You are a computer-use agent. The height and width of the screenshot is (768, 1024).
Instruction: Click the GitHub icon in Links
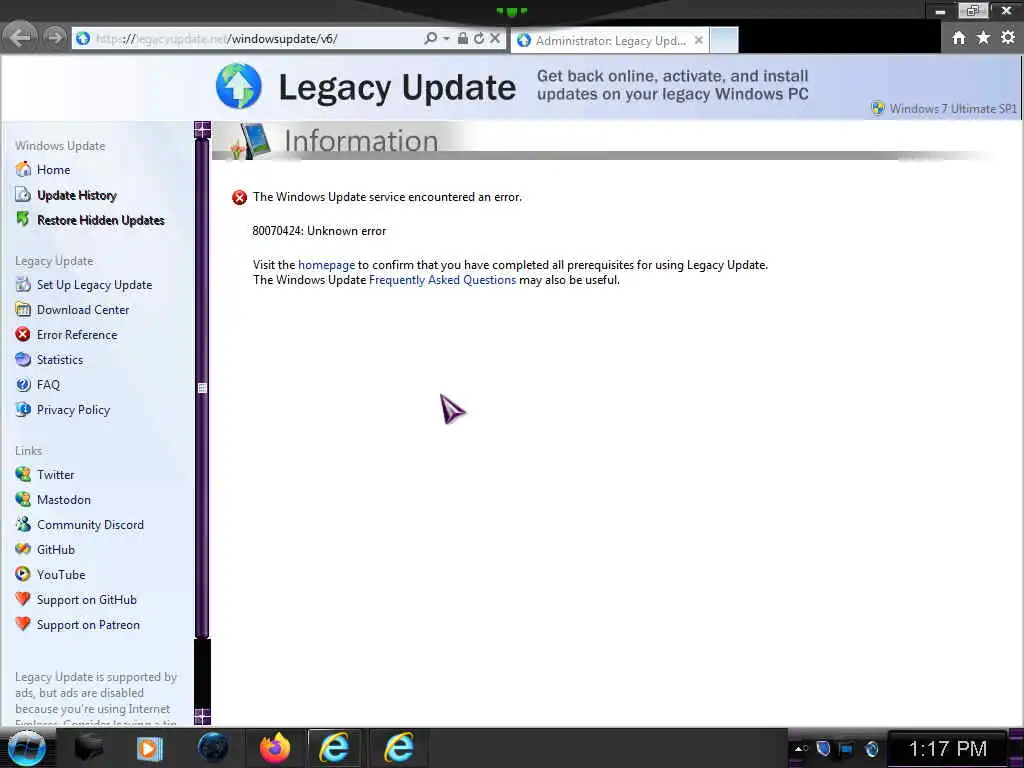(23, 549)
